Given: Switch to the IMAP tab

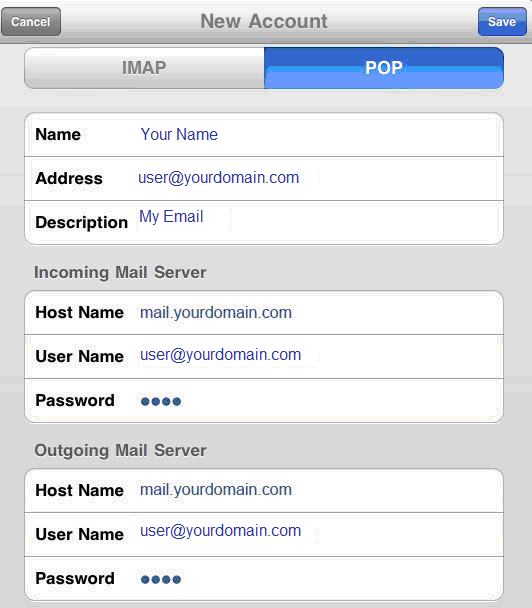Looking at the screenshot, I should coord(144,68).
